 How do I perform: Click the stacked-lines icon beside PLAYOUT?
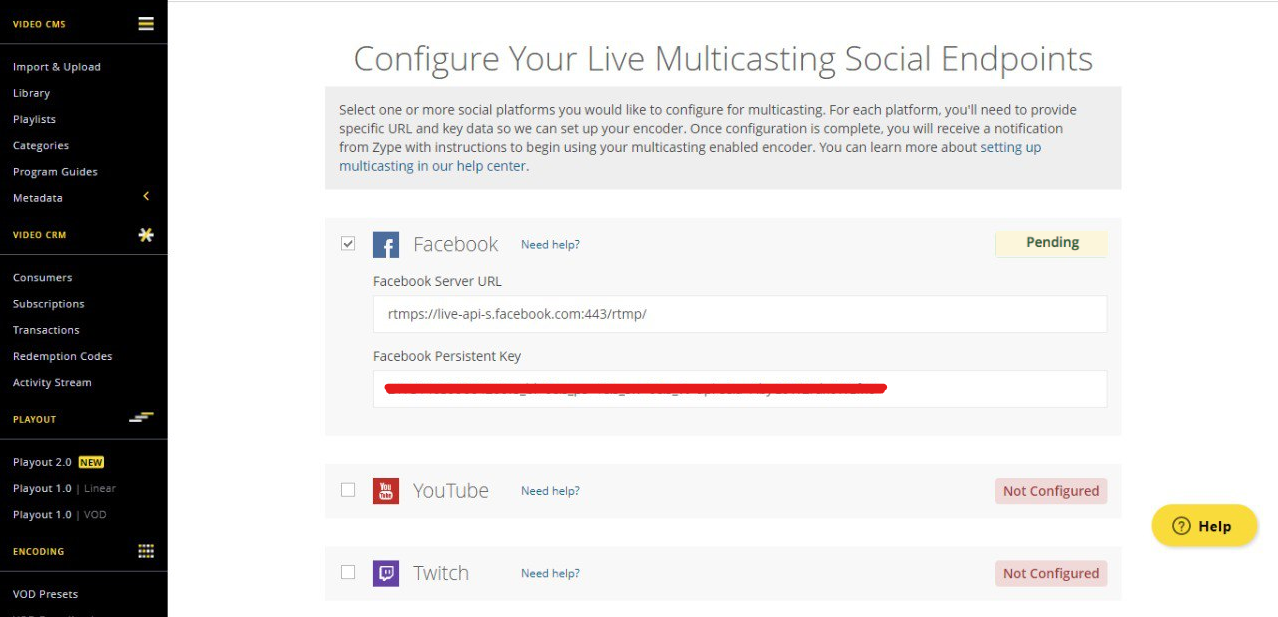[142, 418]
